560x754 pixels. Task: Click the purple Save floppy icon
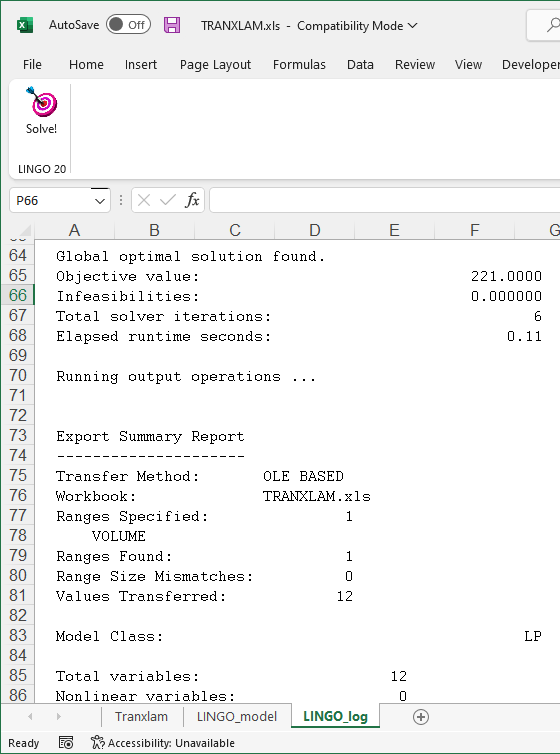click(172, 25)
